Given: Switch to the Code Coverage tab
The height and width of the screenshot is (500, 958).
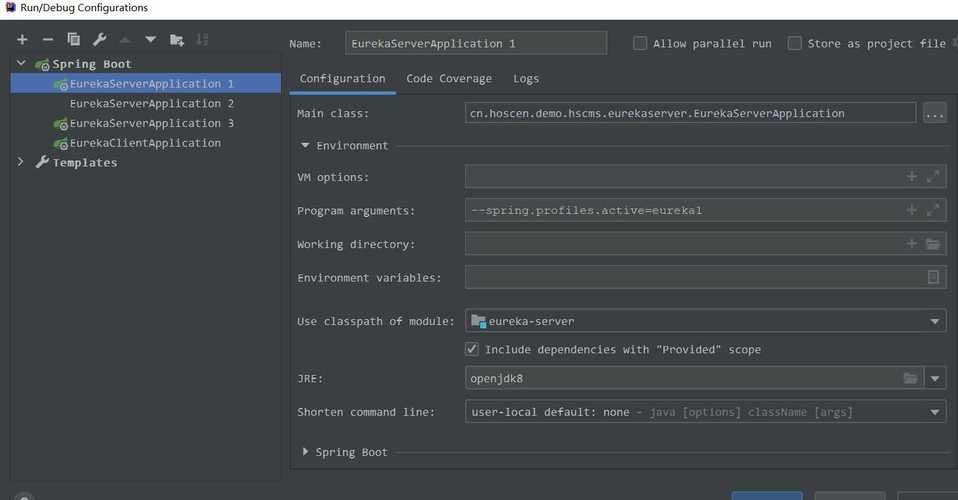Looking at the screenshot, I should click(x=449, y=79).
